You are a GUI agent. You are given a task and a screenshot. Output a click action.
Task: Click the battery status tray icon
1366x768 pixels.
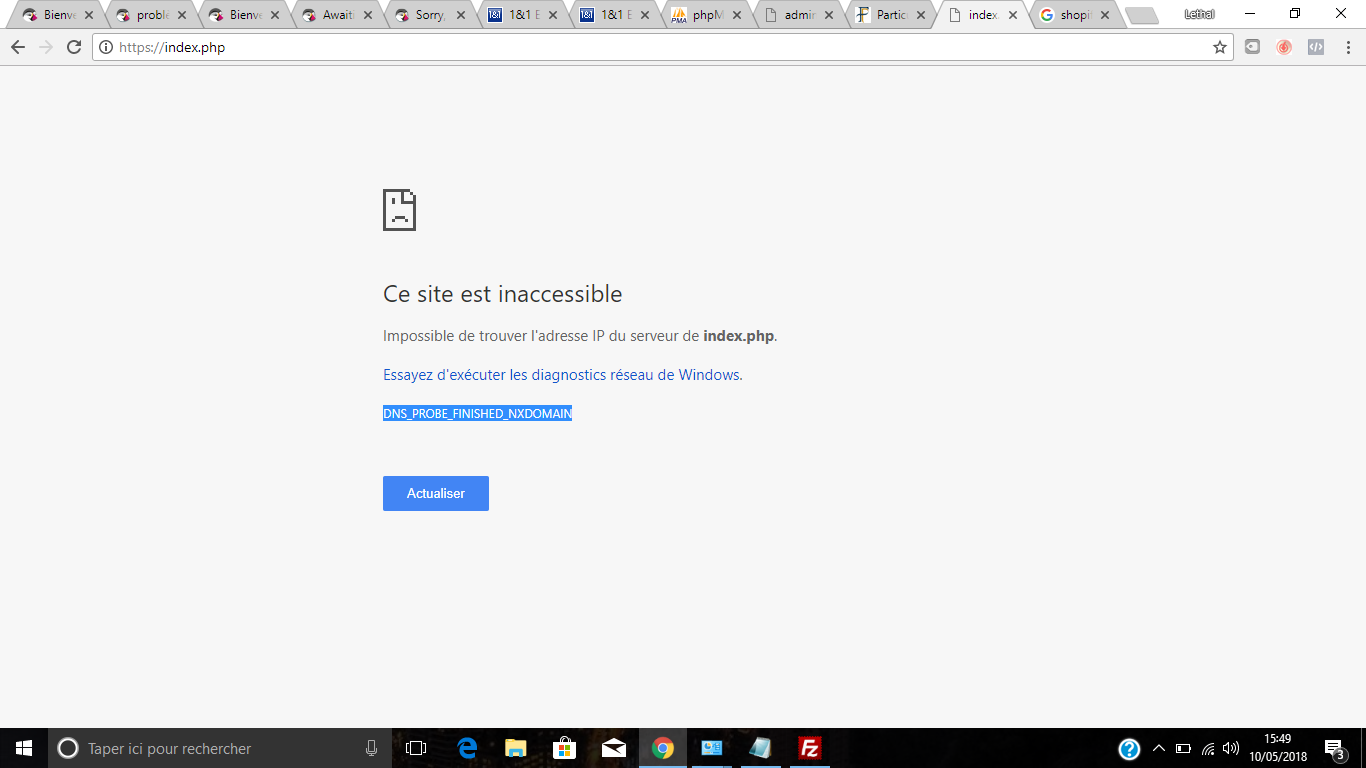tap(1183, 748)
